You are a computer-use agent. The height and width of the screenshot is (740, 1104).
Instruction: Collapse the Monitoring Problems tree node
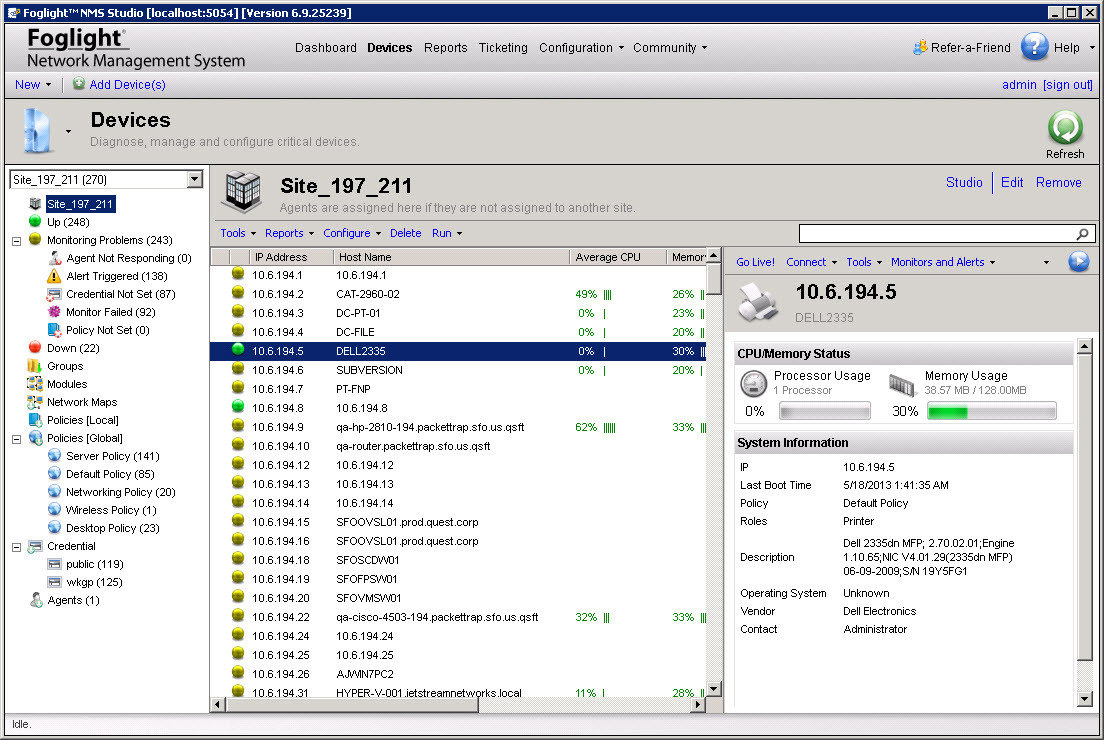16,241
